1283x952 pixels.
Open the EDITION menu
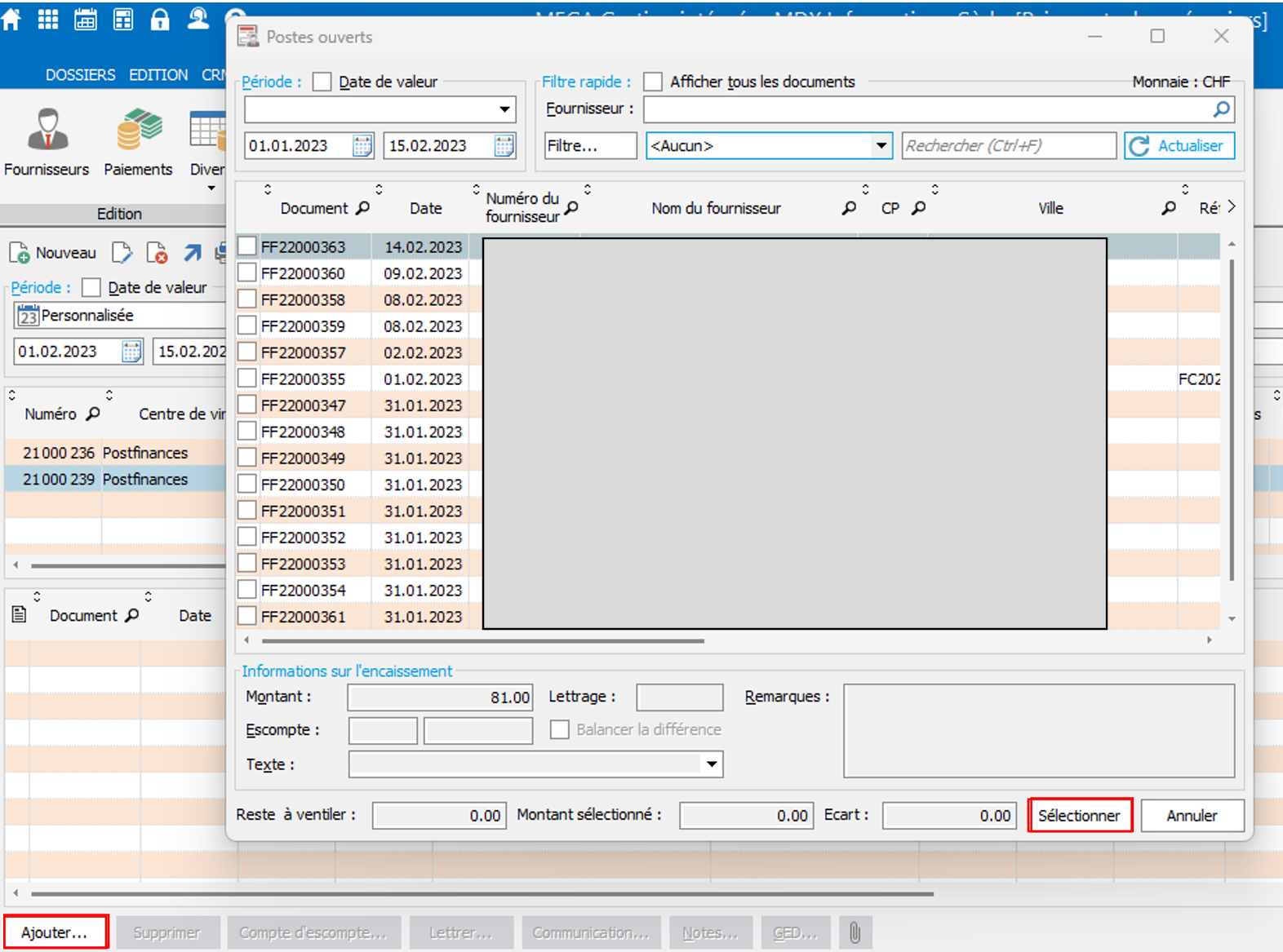(158, 74)
